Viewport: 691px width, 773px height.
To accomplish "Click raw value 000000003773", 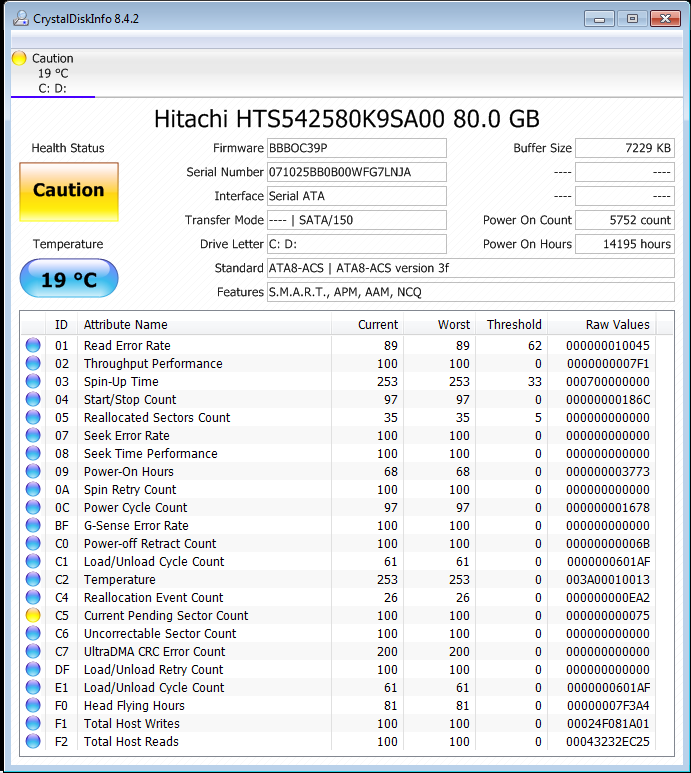I will pos(608,472).
